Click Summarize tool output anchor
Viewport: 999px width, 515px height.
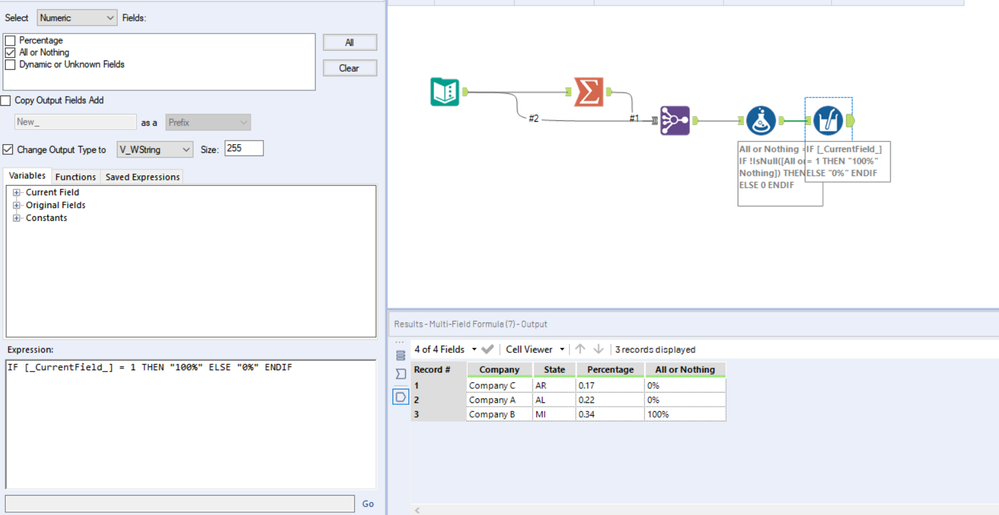click(x=609, y=92)
